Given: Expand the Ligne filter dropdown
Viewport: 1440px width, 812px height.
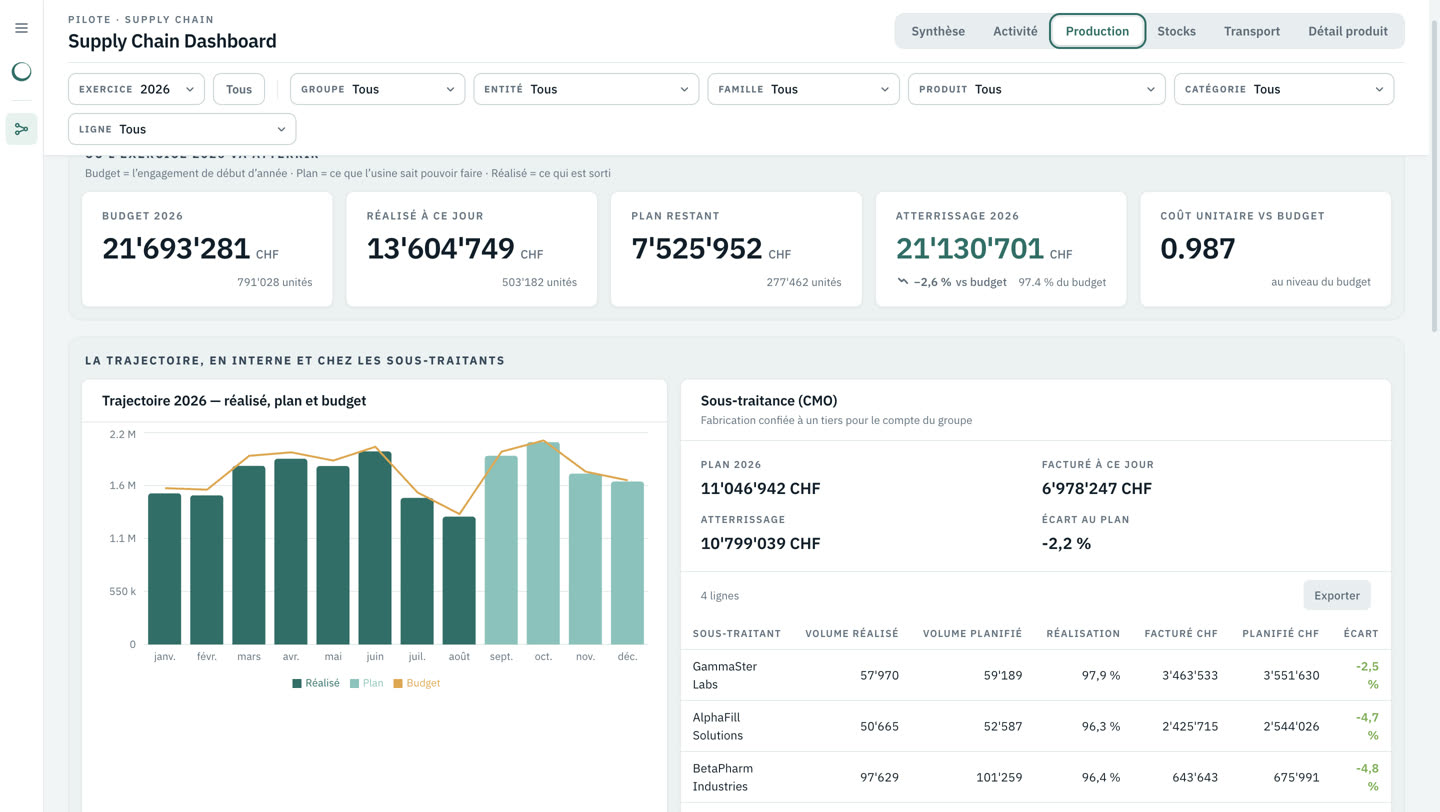Looking at the screenshot, I should (182, 129).
